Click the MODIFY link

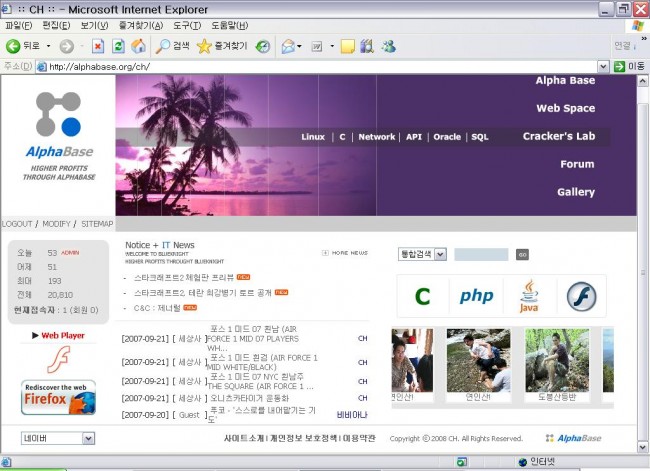(56, 224)
